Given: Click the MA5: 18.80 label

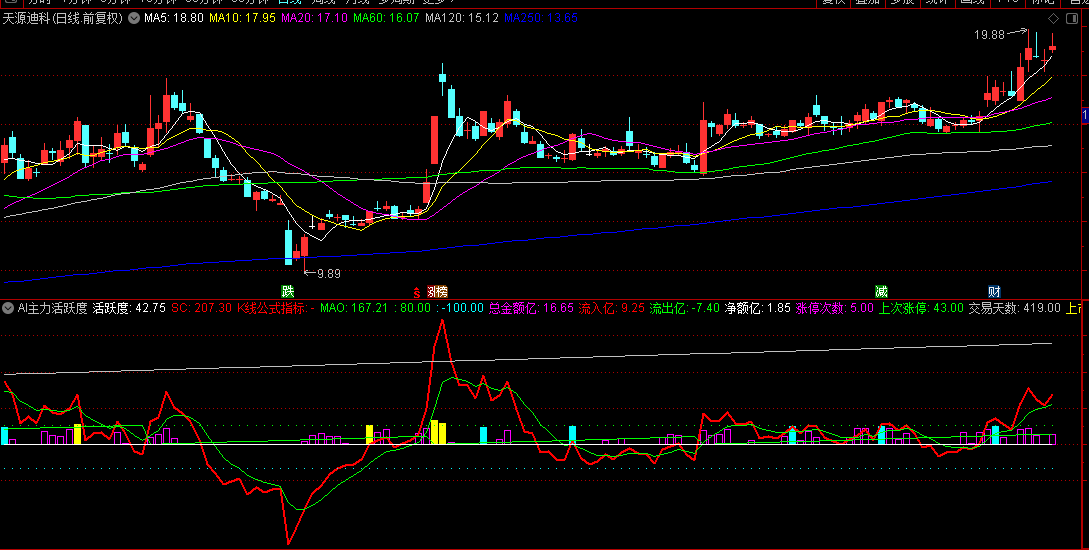Looking at the screenshot, I should click(x=174, y=18).
